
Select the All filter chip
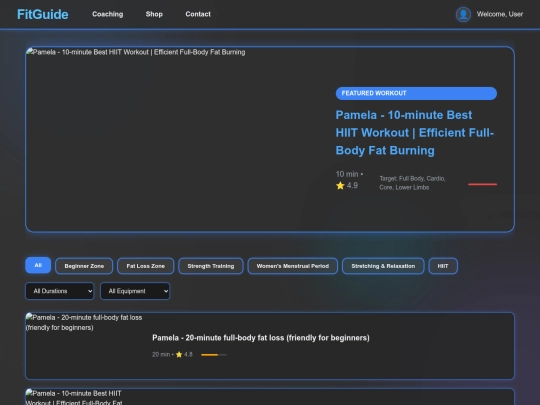tap(38, 265)
